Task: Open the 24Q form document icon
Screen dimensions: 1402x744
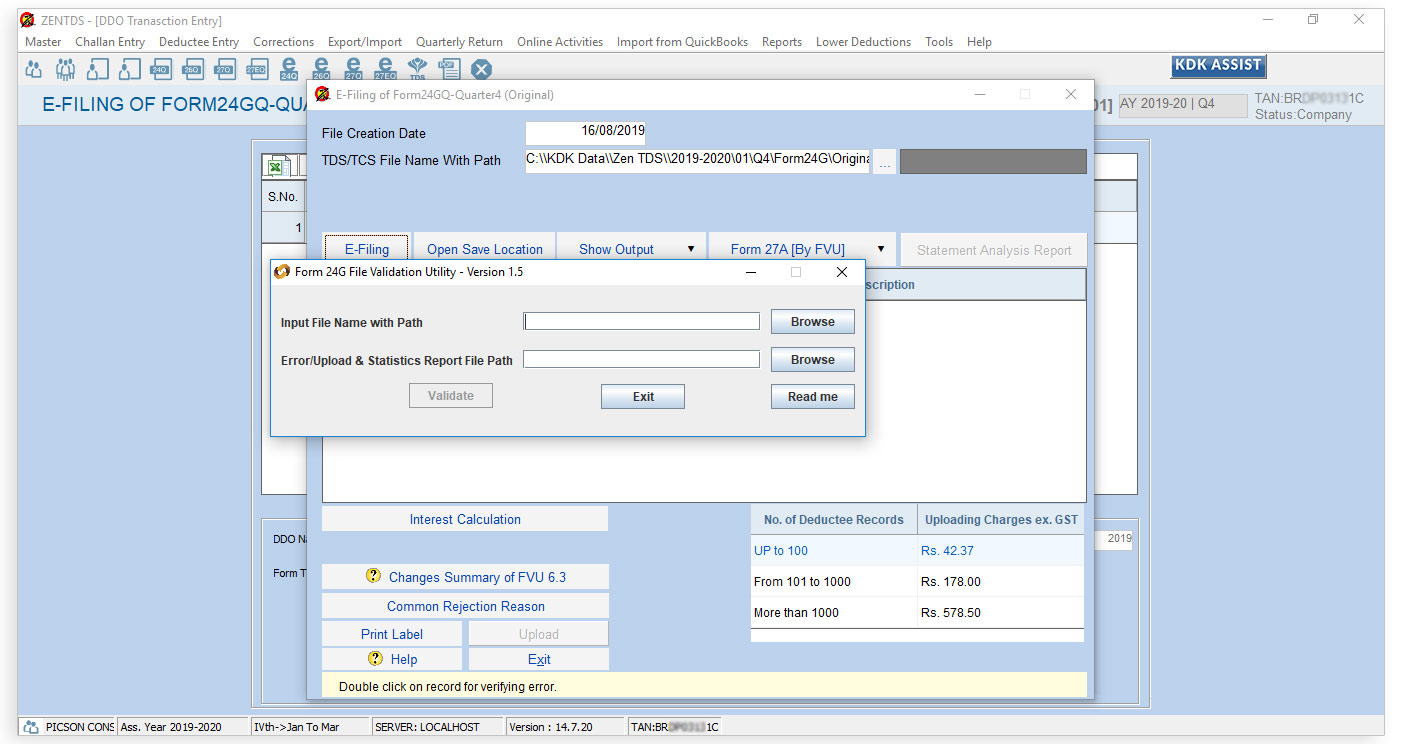Action: pyautogui.click(x=161, y=69)
